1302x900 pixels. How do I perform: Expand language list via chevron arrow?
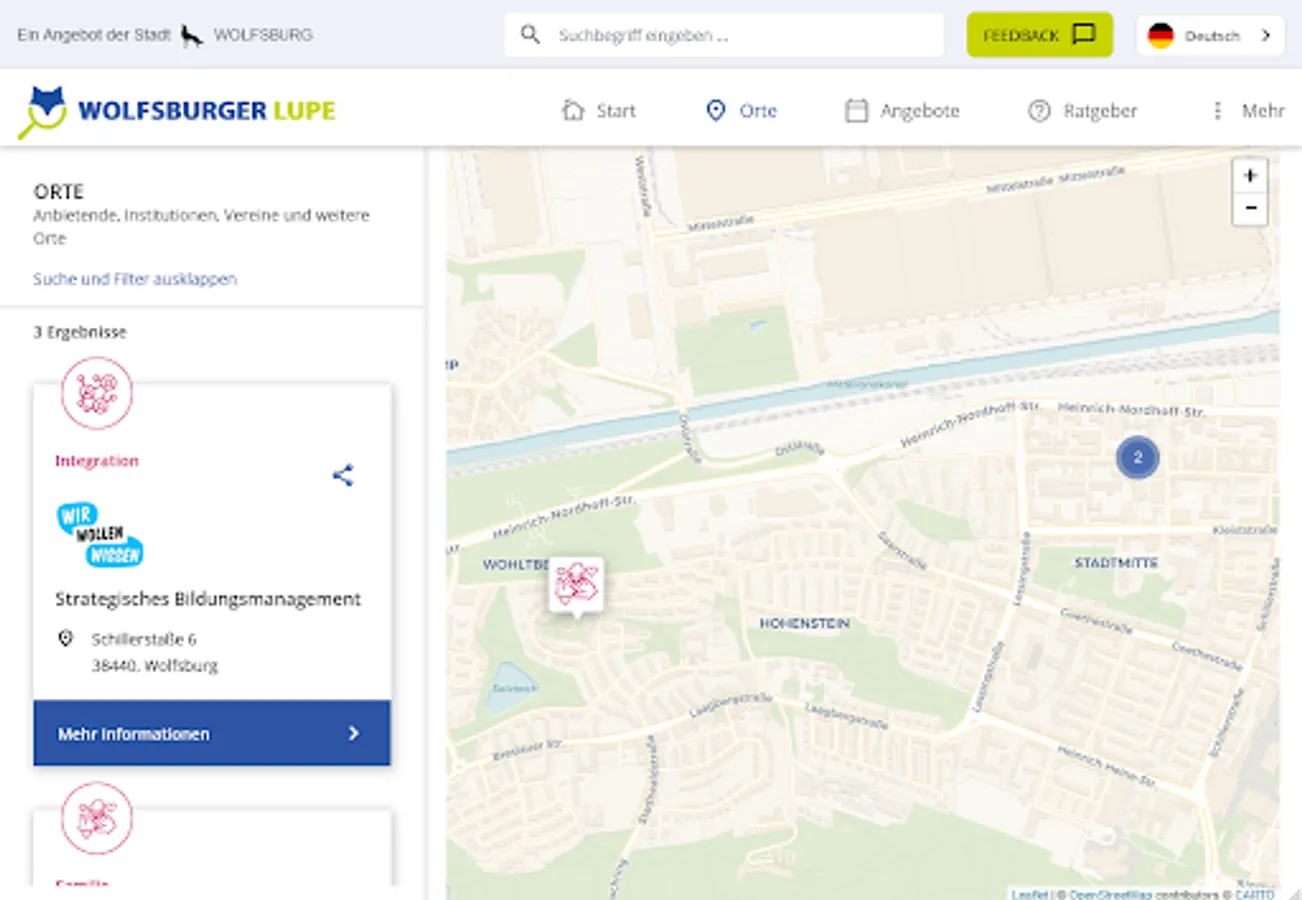[x=1266, y=35]
